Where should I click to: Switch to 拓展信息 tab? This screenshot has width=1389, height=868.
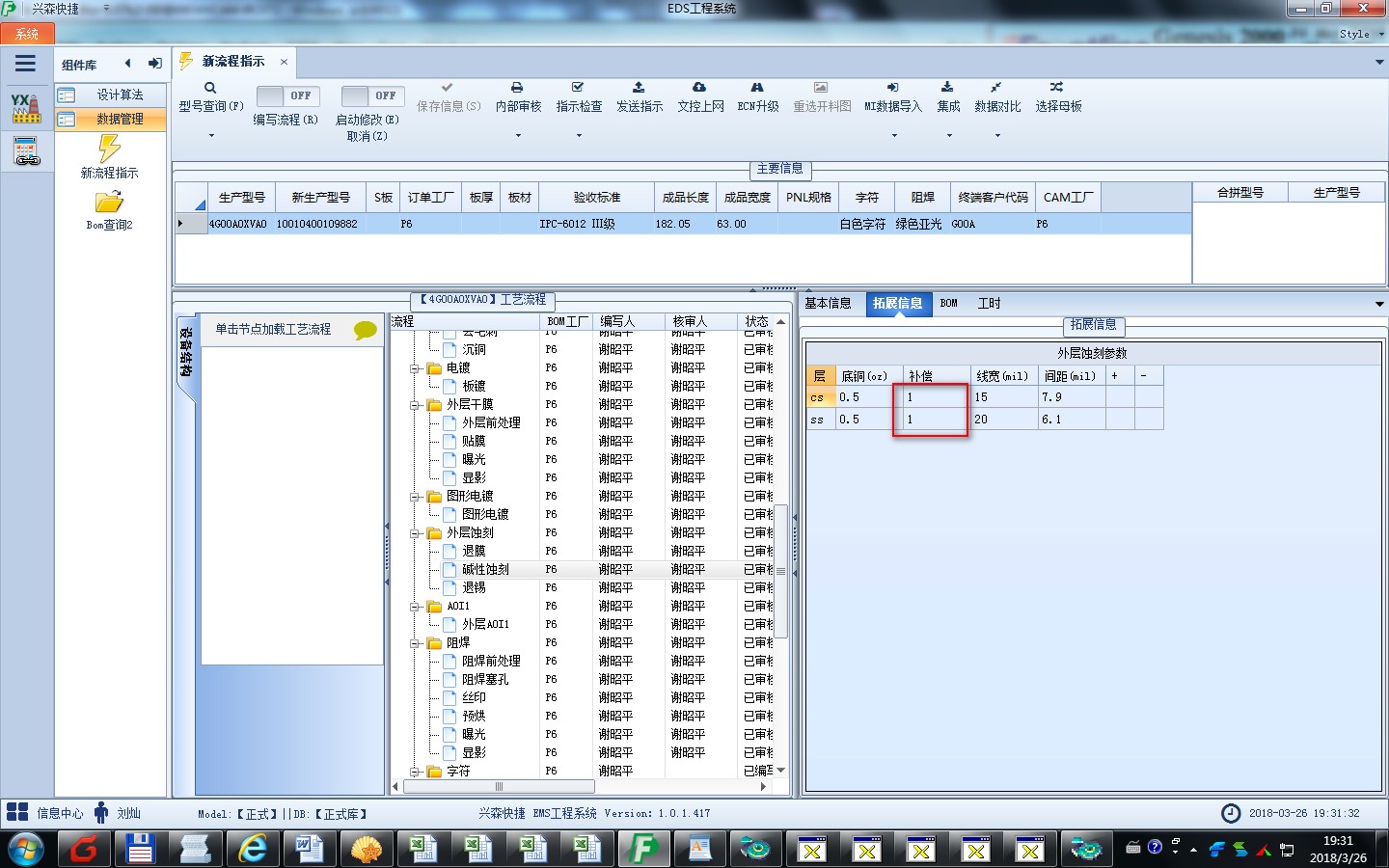(x=897, y=303)
